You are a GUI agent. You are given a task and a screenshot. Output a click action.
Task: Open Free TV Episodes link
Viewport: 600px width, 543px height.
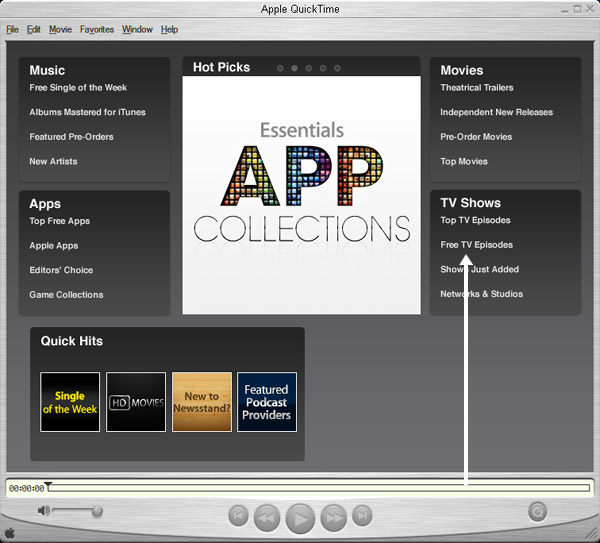pos(477,245)
